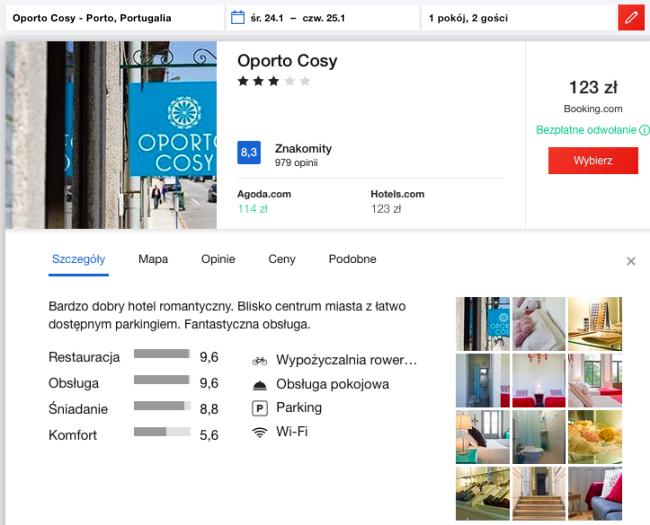Close the hotel details panel
The image size is (650, 525).
631,261
